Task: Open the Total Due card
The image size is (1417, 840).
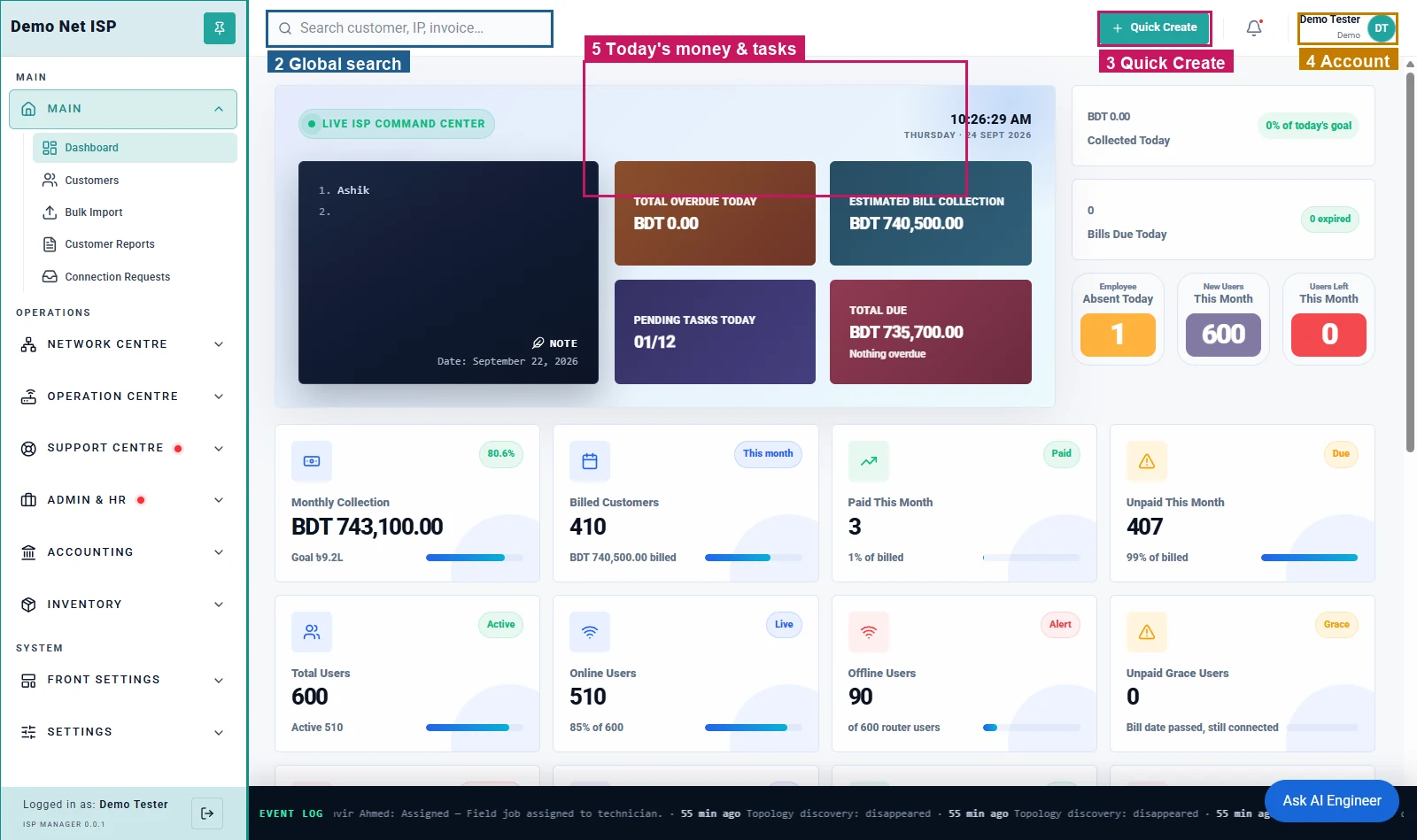Action: [x=931, y=332]
